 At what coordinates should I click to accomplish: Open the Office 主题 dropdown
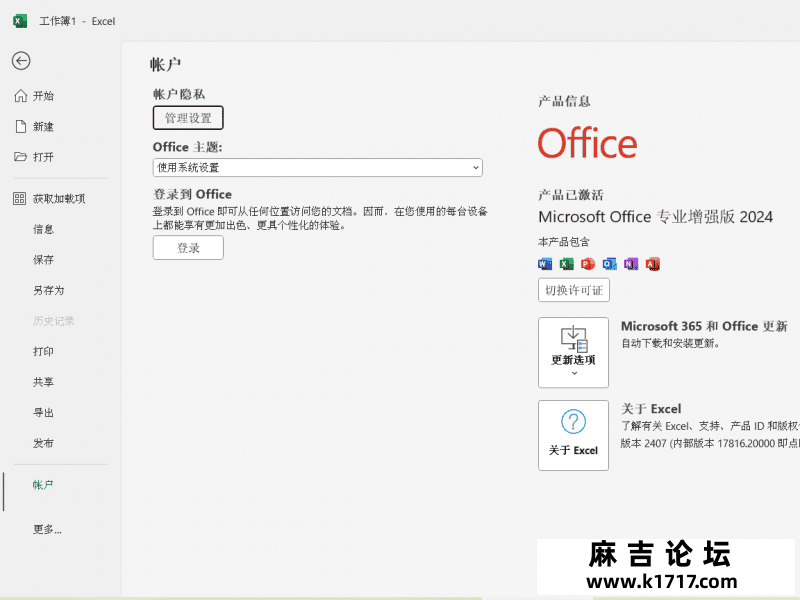click(317, 167)
